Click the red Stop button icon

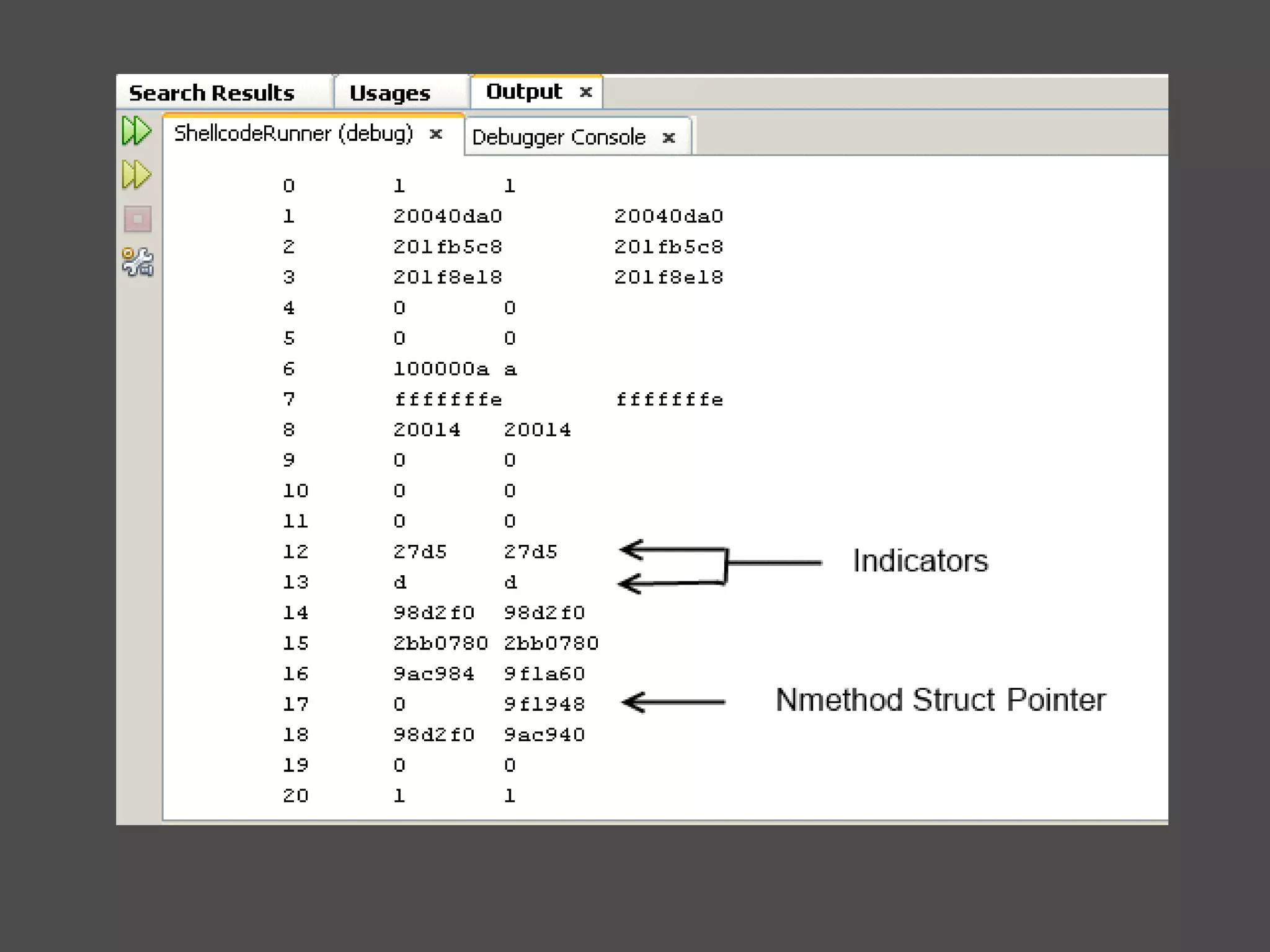138,219
